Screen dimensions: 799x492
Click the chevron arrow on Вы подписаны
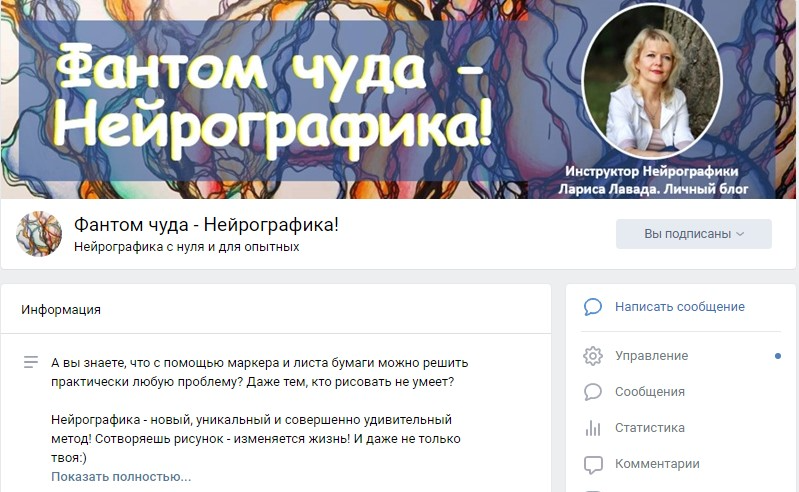tap(740, 234)
